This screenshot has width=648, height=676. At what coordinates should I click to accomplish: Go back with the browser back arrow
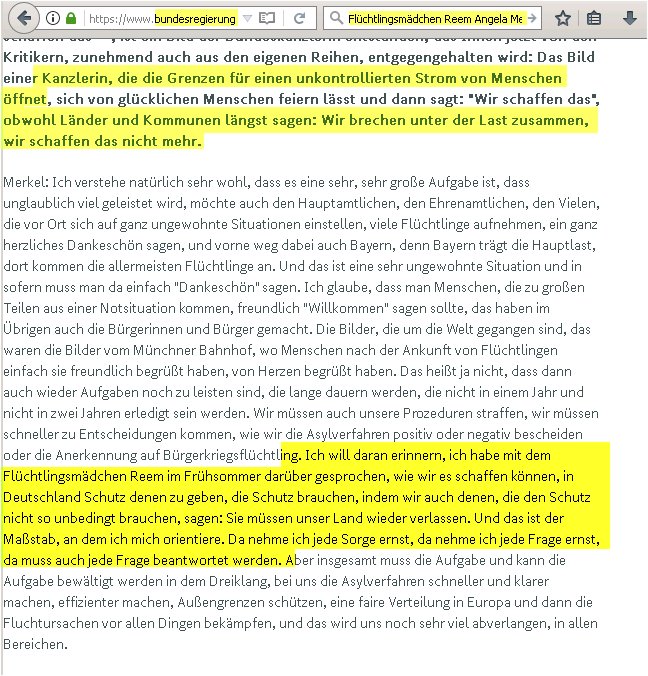click(x=24, y=19)
